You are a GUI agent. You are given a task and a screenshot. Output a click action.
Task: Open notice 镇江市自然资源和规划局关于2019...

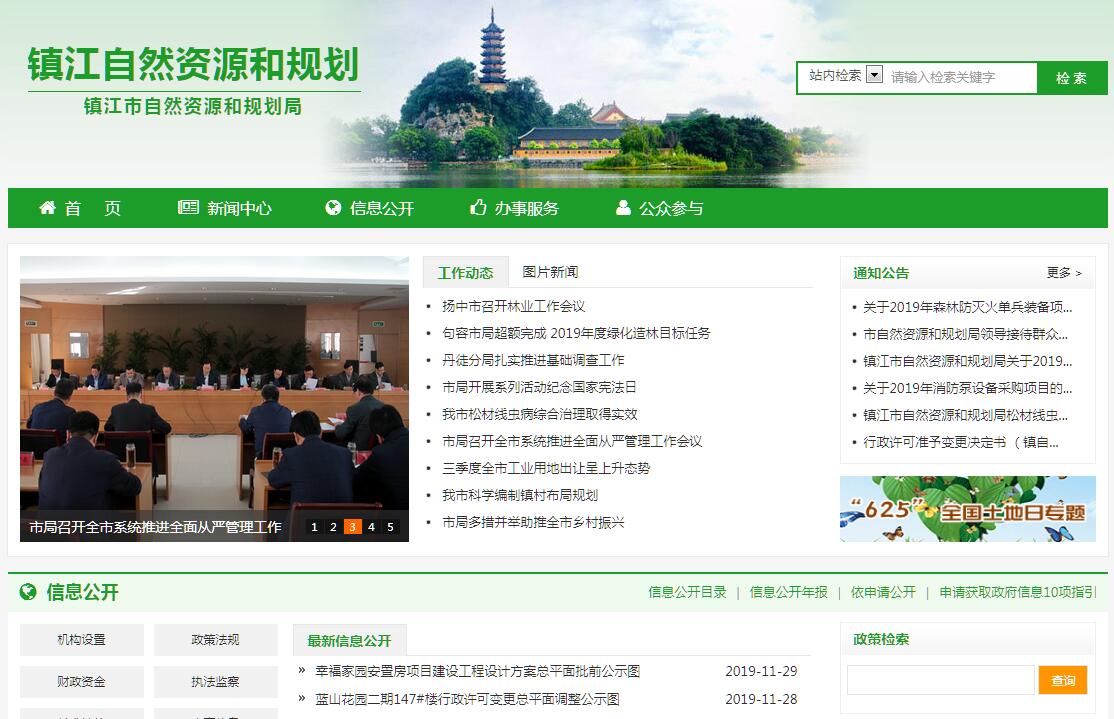pos(967,361)
